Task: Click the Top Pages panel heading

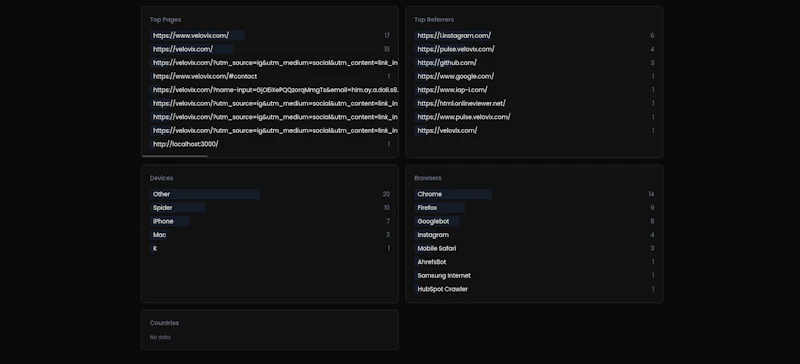Action: click(165, 20)
